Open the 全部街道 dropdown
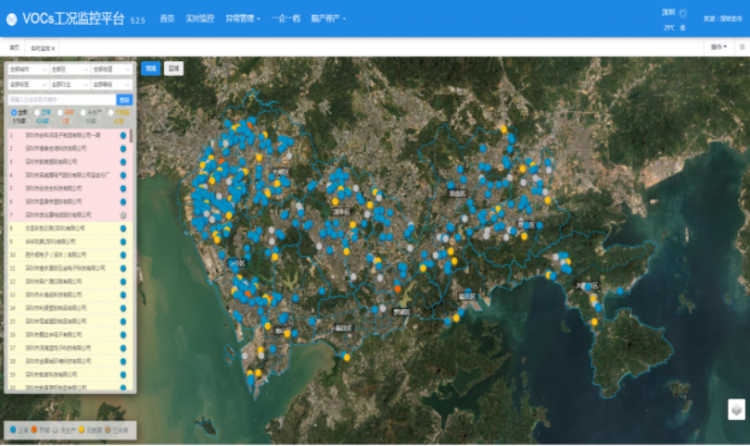Viewport: 750px width, 446px height. (x=111, y=69)
